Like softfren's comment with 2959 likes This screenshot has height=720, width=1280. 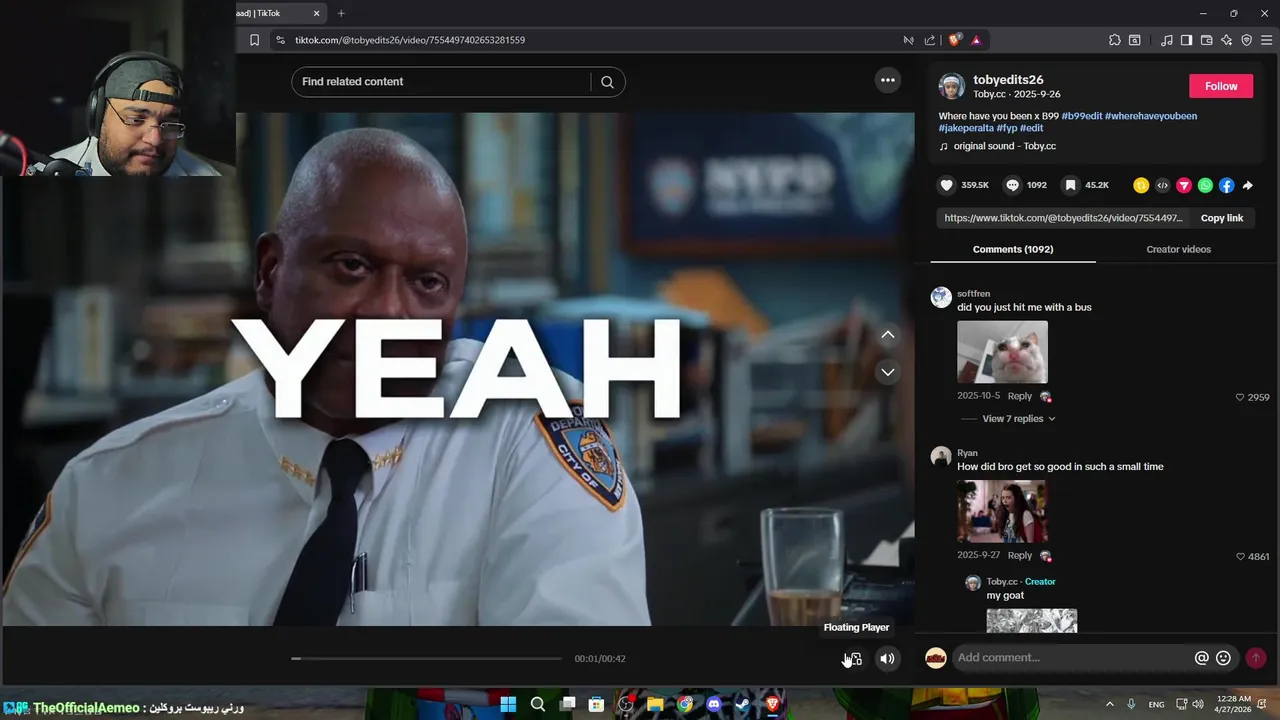[x=1240, y=397]
